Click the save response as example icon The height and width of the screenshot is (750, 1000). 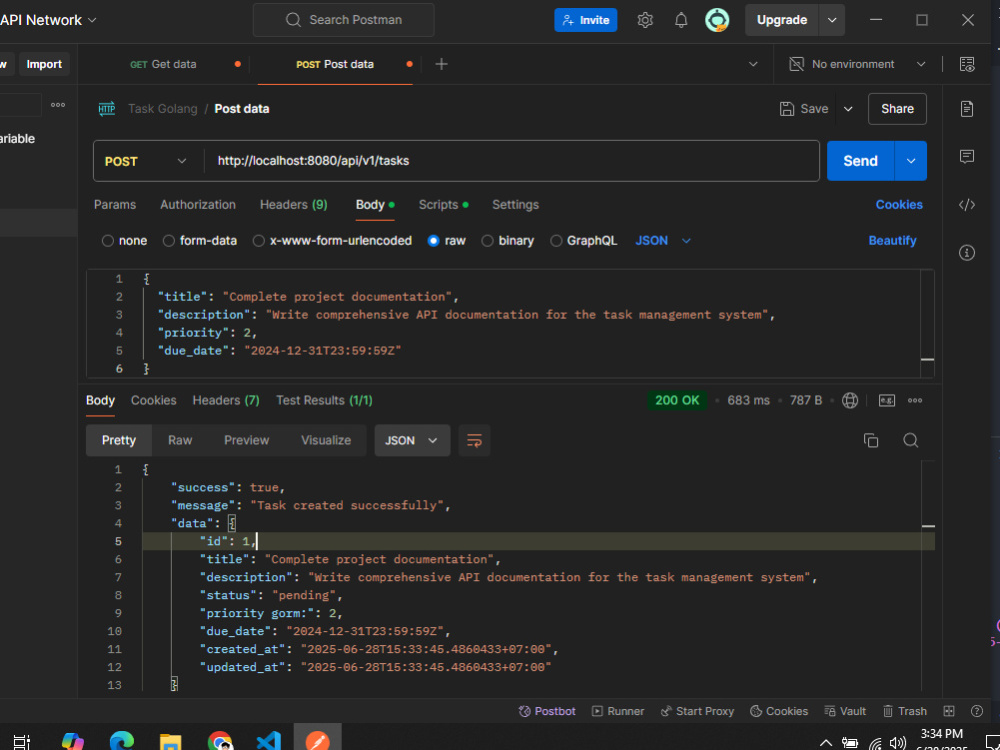point(886,401)
